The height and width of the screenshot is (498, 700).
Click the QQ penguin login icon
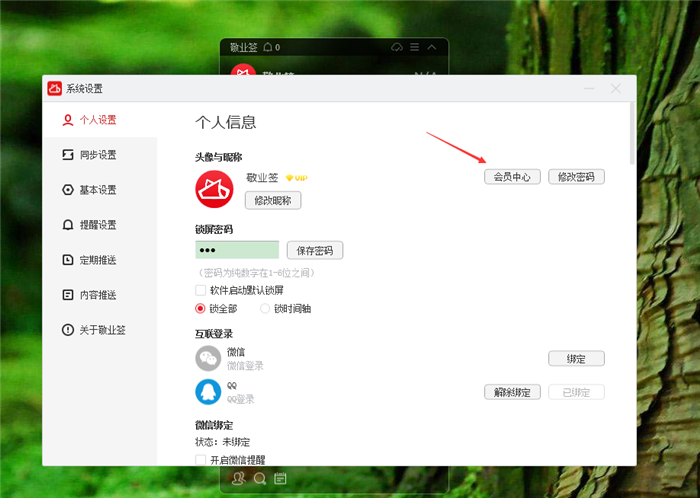coord(208,392)
